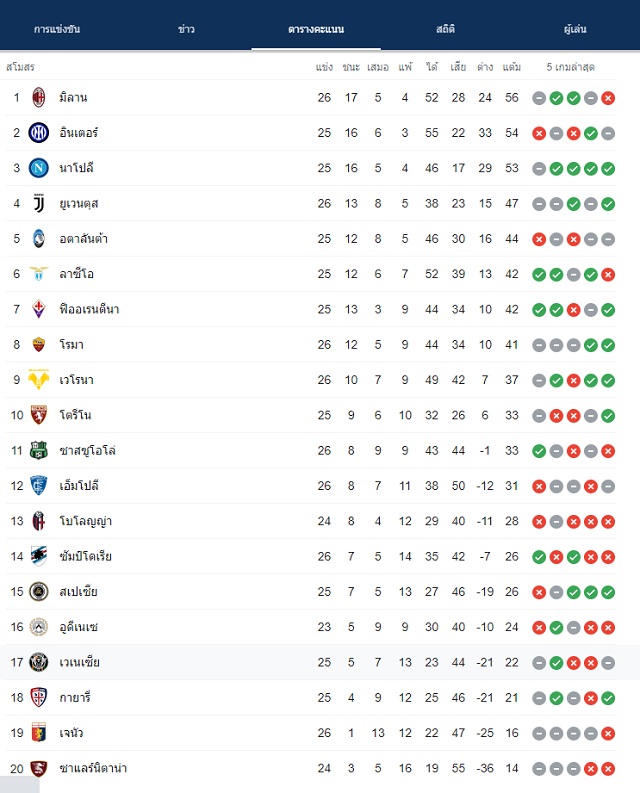The width and height of the screenshot is (640, 793).
Task: Click the Verona yellow club crest
Action: (x=38, y=380)
